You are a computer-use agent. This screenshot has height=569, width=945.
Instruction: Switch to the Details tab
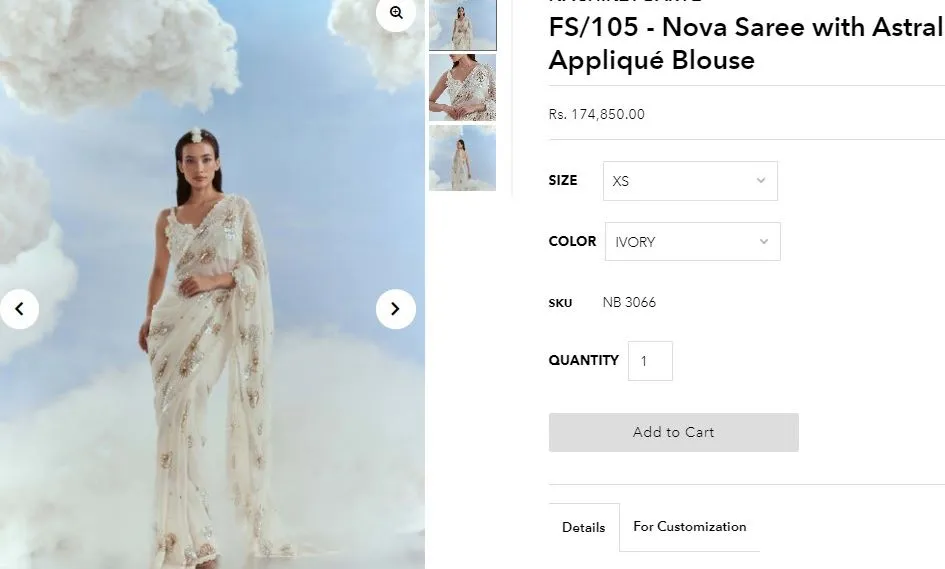pyautogui.click(x=583, y=527)
